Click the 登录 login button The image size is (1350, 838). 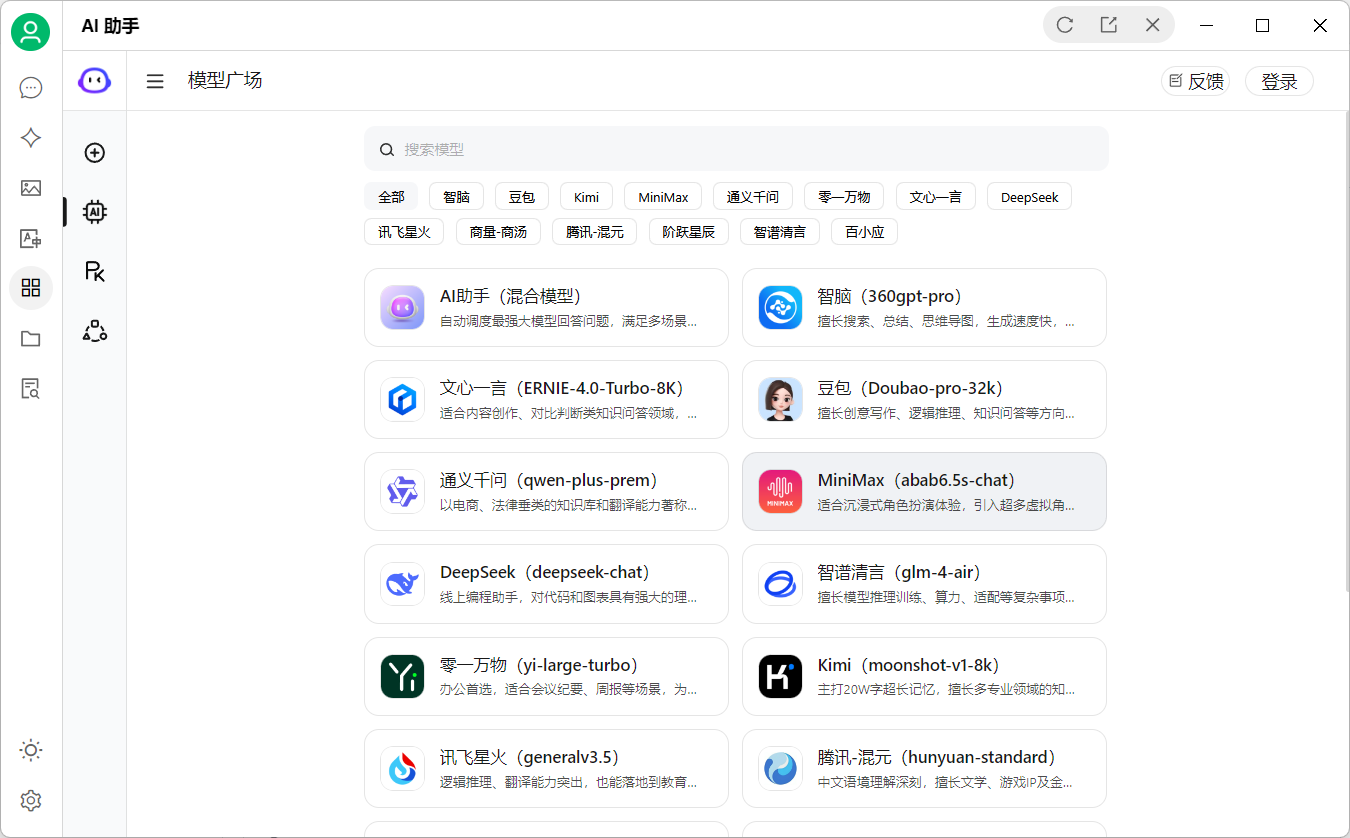[1279, 81]
